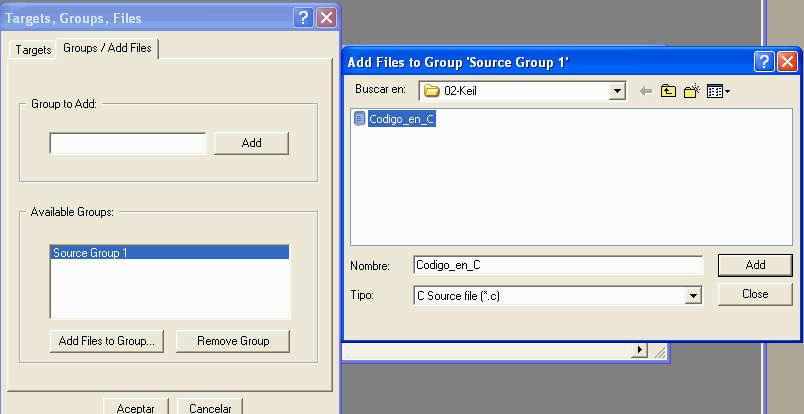This screenshot has height=414, width=804.
Task: Click into the Group to Add text field
Action: [x=128, y=143]
